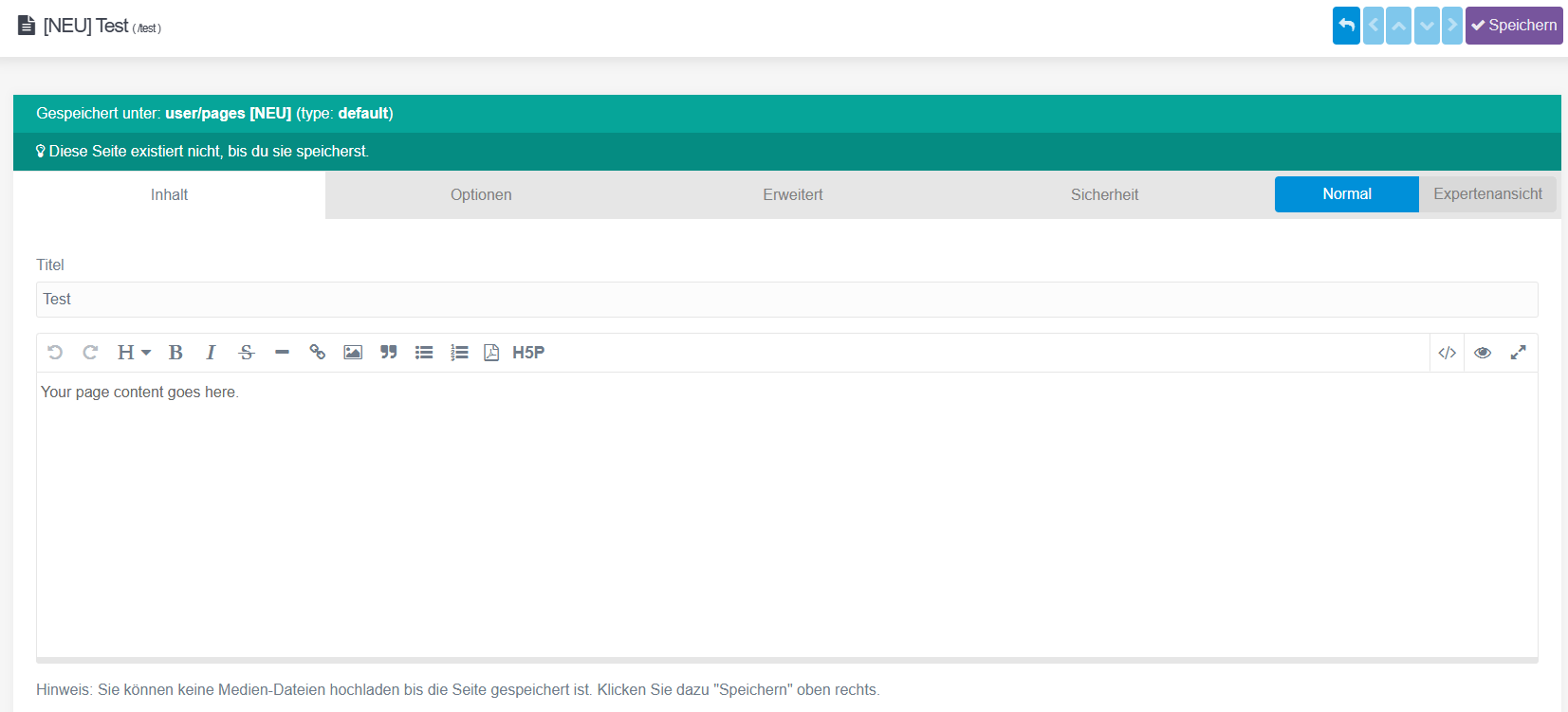The width and height of the screenshot is (1568, 712).
Task: Click the redo icon in the editor toolbar
Action: pyautogui.click(x=90, y=353)
